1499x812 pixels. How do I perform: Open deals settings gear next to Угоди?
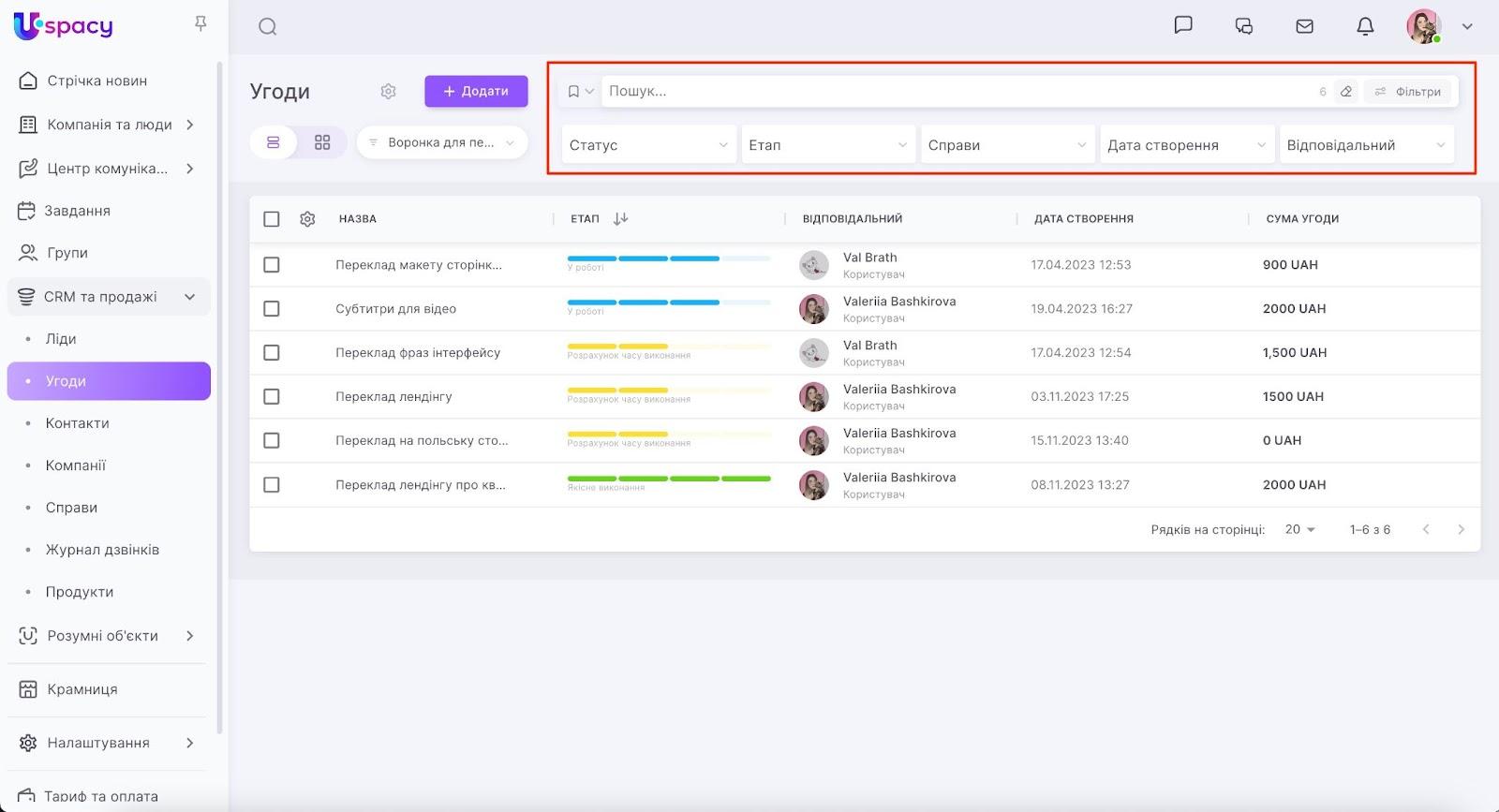(x=389, y=91)
